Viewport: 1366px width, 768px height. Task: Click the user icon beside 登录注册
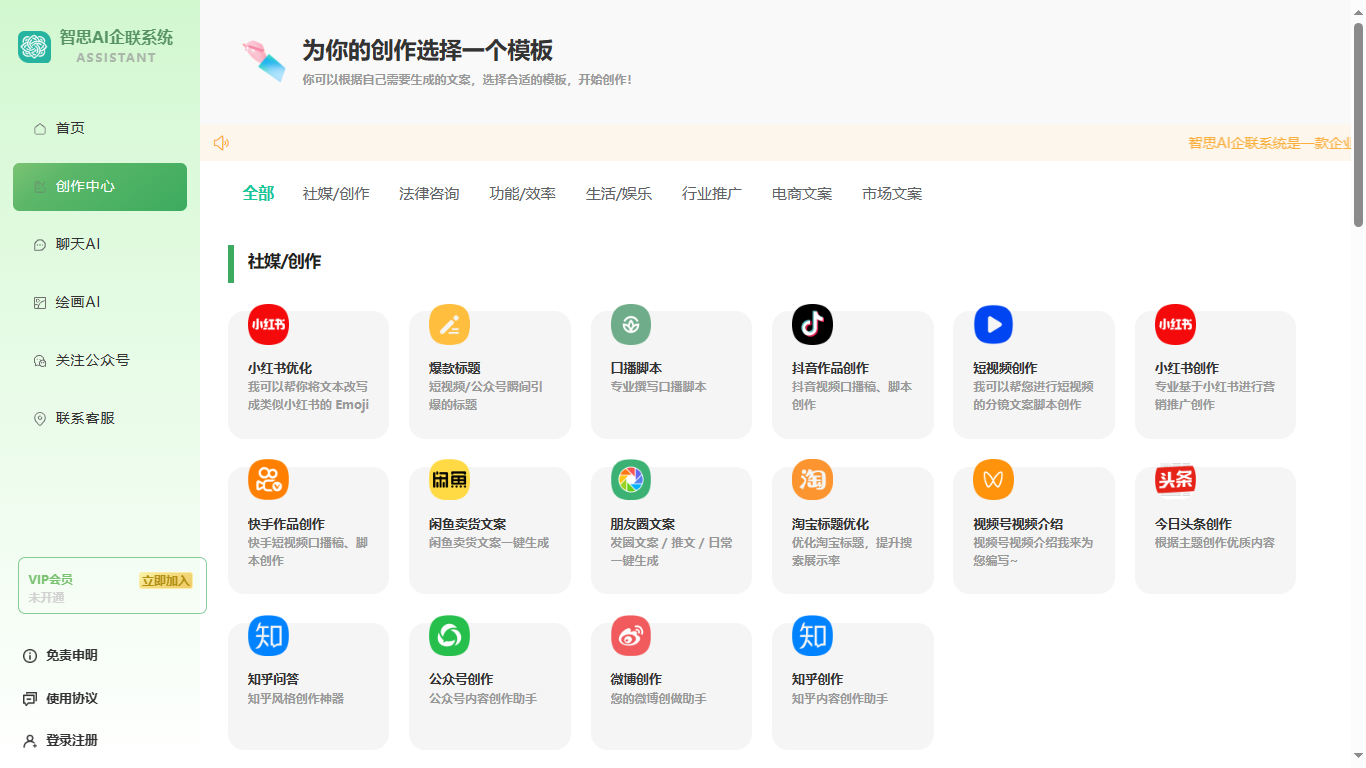[30, 741]
